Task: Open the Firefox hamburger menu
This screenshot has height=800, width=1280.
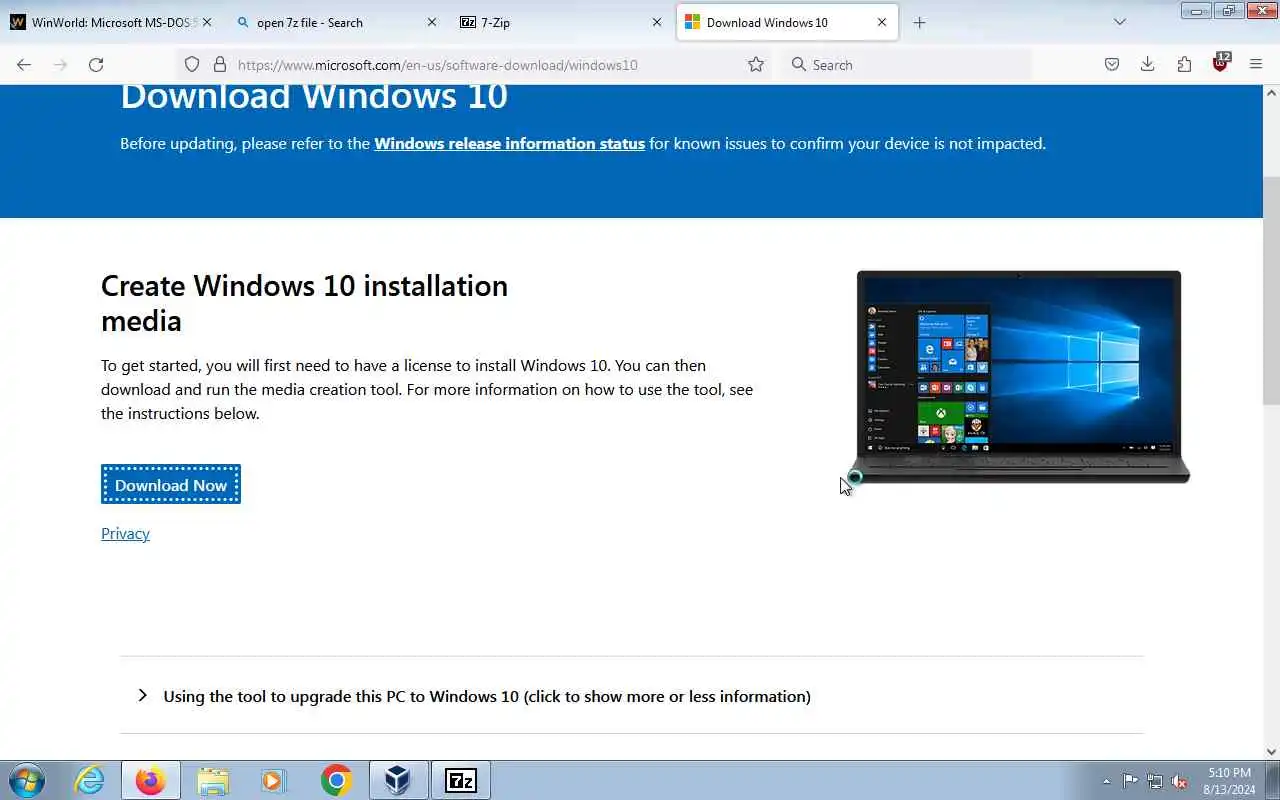Action: tap(1256, 64)
